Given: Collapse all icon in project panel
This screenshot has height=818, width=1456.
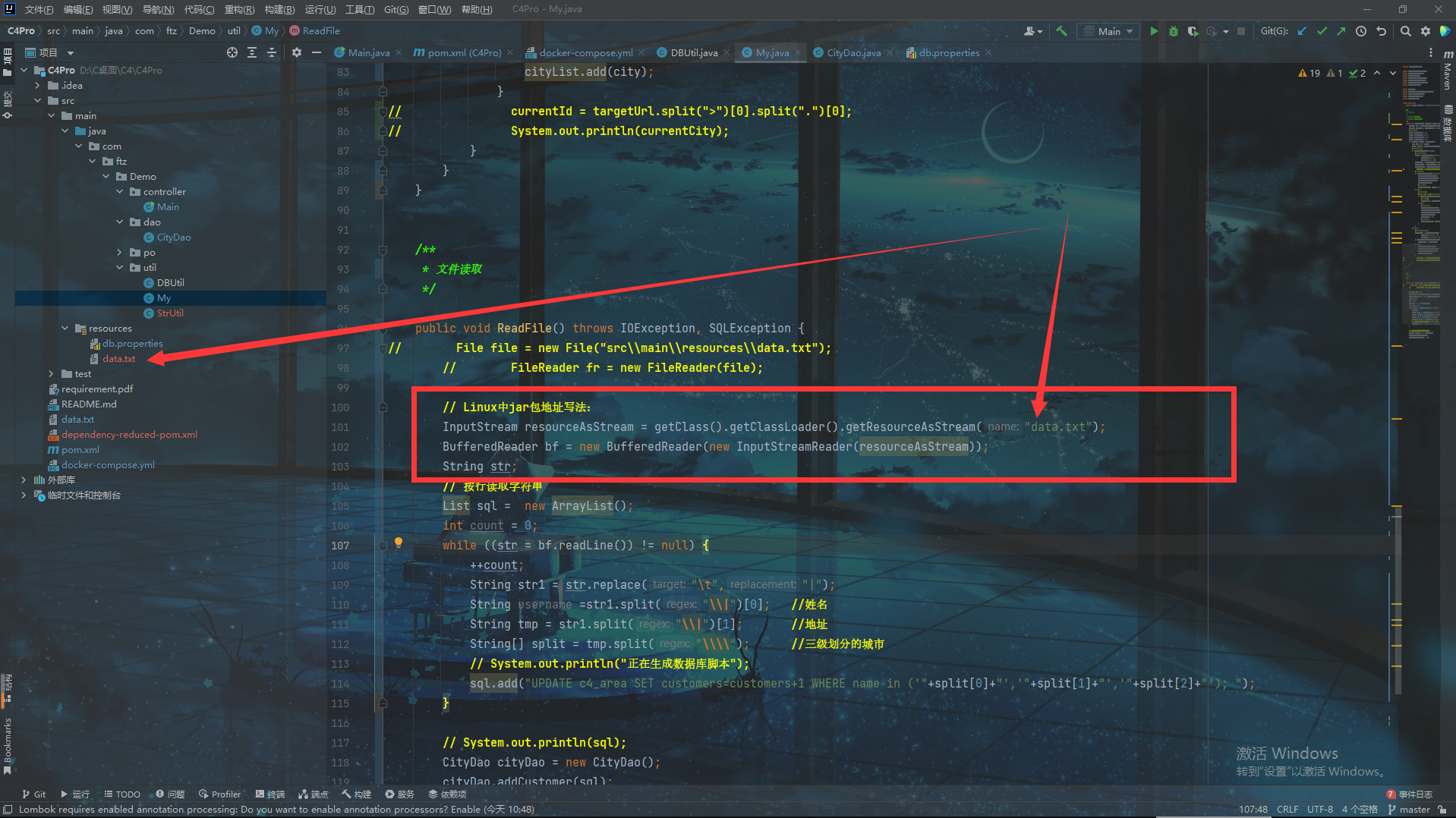Looking at the screenshot, I should pyautogui.click(x=272, y=52).
